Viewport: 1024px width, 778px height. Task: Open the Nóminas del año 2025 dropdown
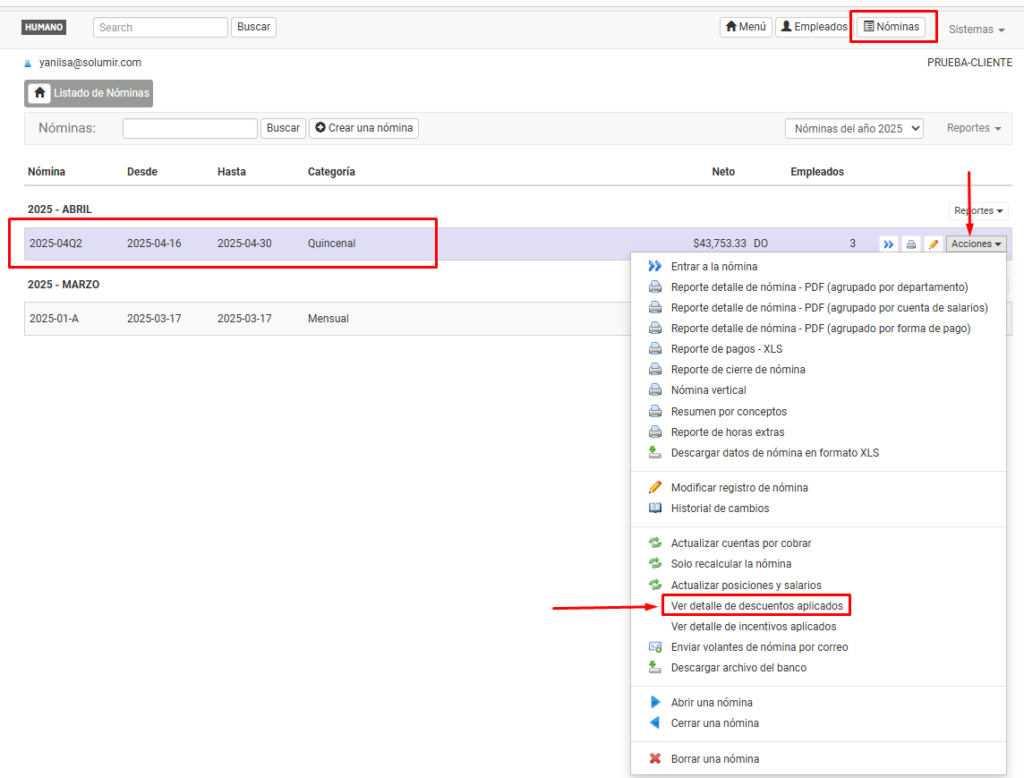pos(854,129)
